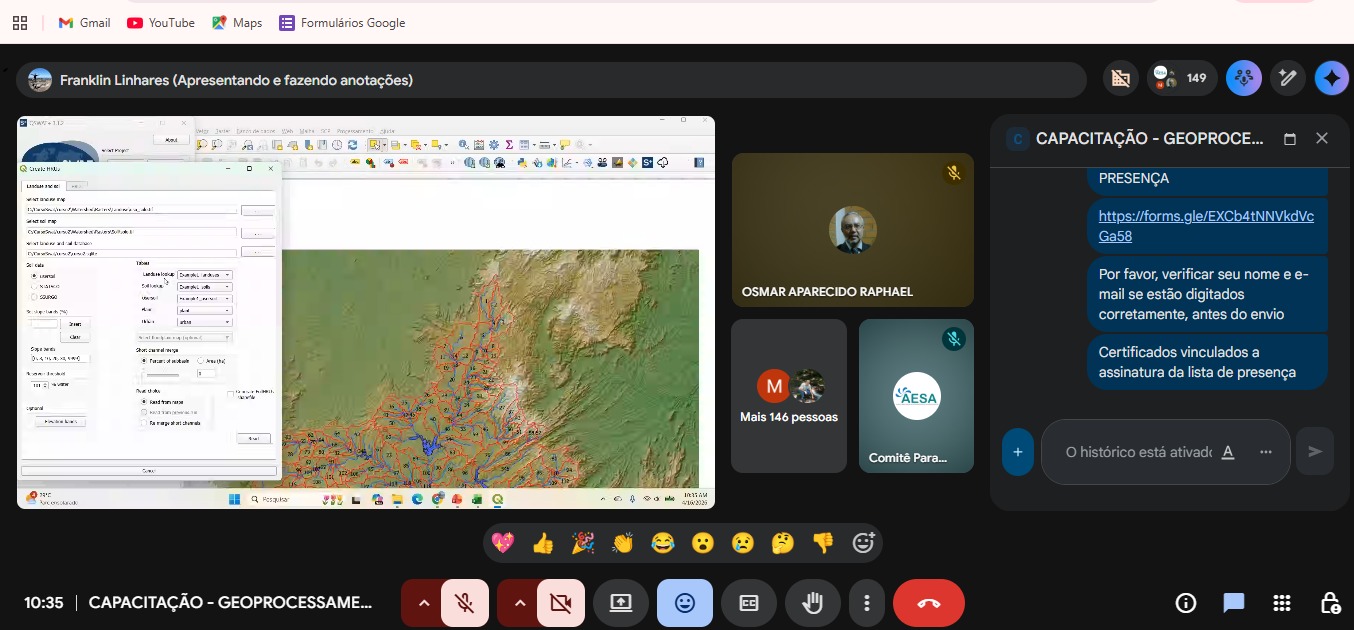Open the forms.gle attendance link

(x=1205, y=226)
